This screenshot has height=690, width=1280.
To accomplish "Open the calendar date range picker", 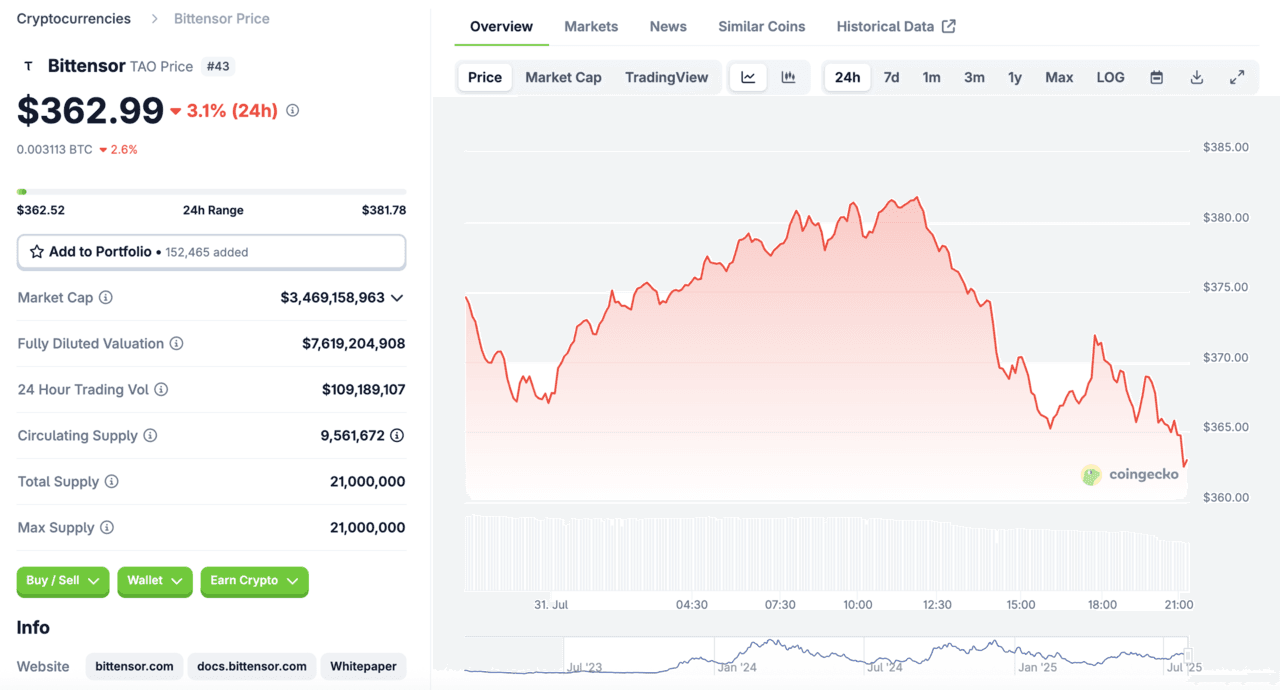I will (x=1157, y=77).
